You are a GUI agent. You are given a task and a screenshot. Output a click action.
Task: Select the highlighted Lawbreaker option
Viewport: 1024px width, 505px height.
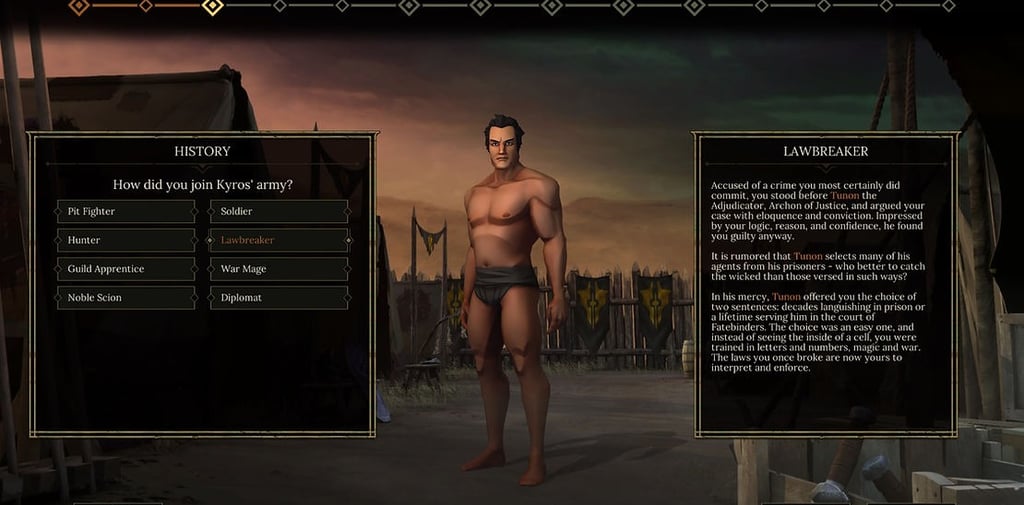click(x=279, y=240)
